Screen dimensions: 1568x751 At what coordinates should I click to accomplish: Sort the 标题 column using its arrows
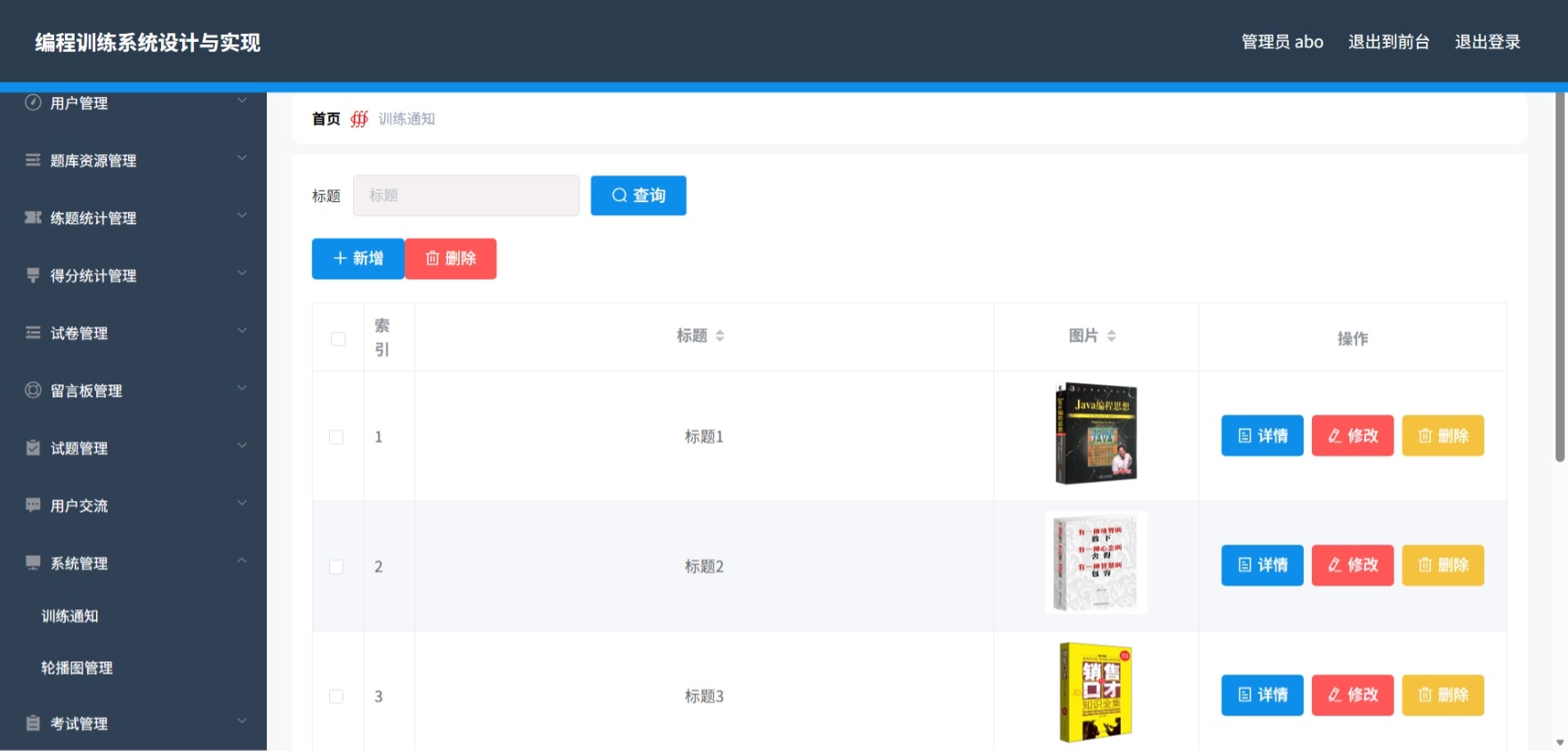(720, 335)
